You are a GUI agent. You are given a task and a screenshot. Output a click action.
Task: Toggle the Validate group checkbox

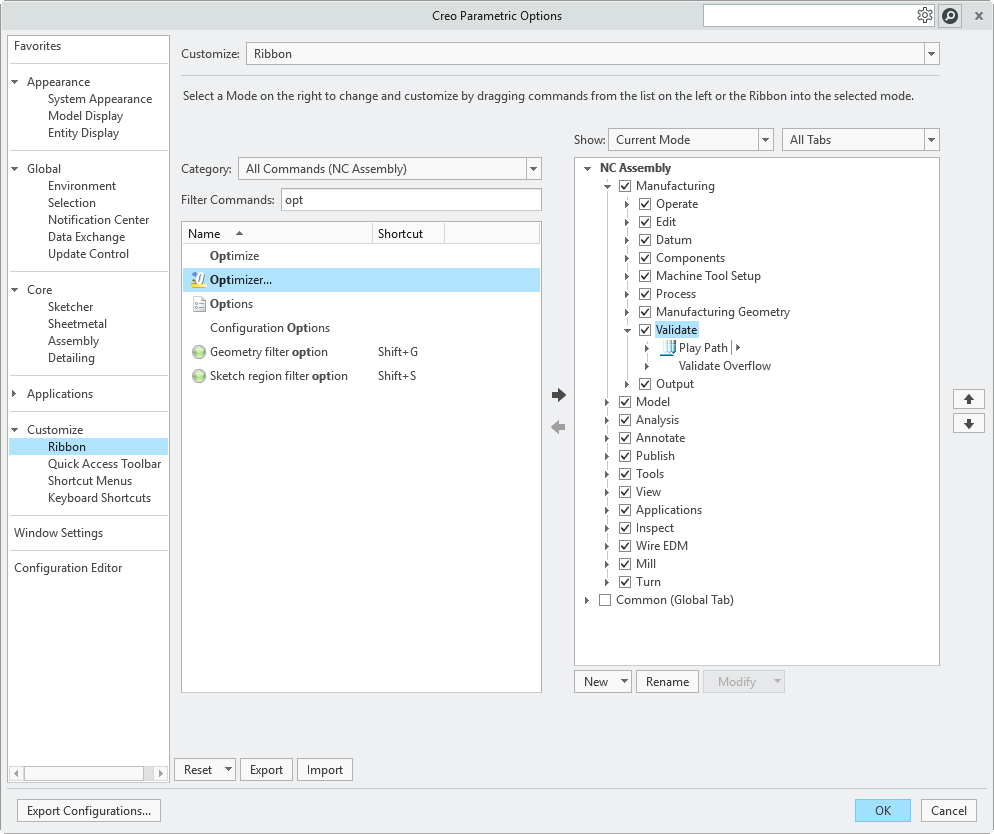645,330
